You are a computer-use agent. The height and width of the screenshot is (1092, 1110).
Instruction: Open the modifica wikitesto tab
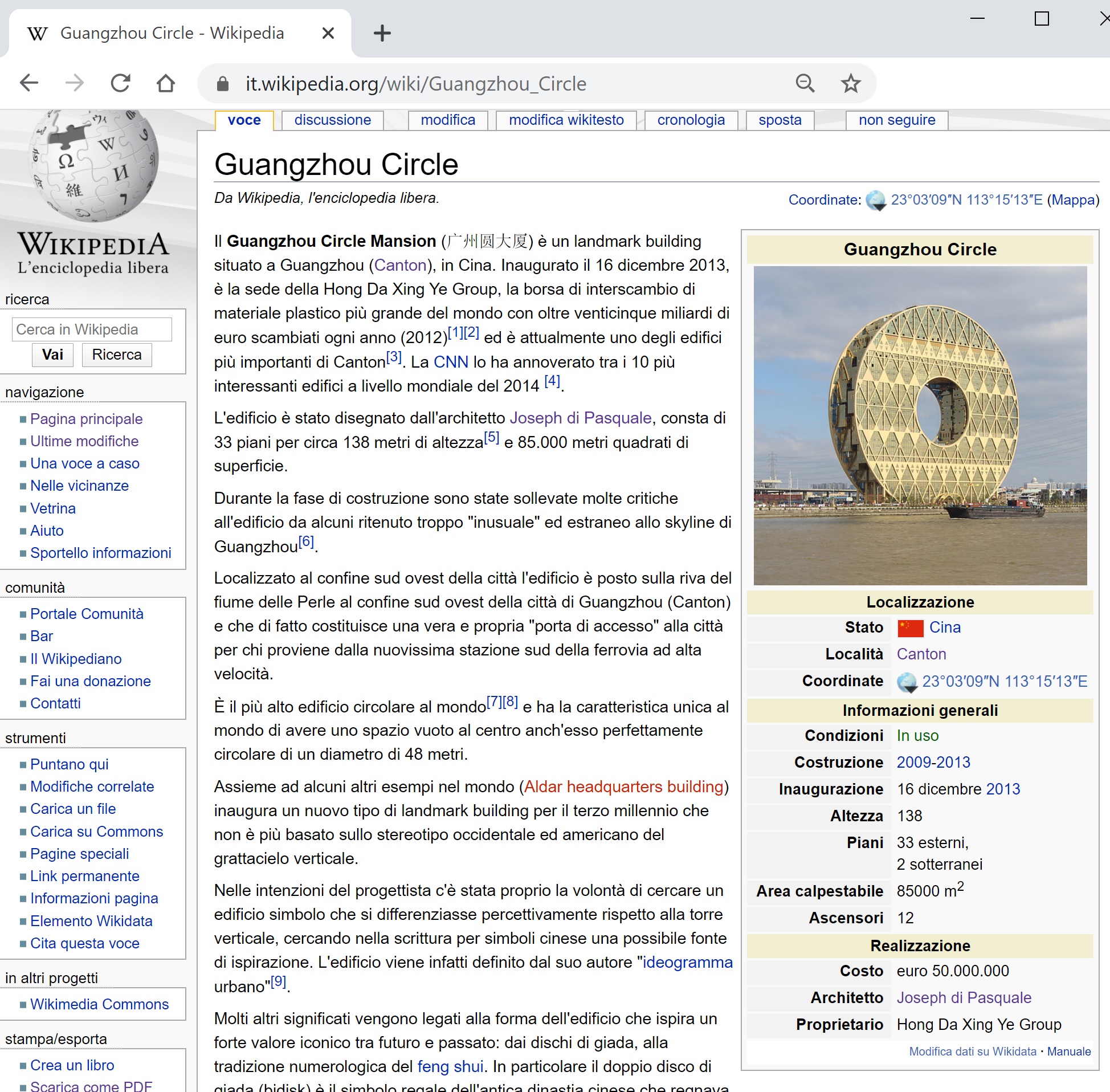click(566, 120)
